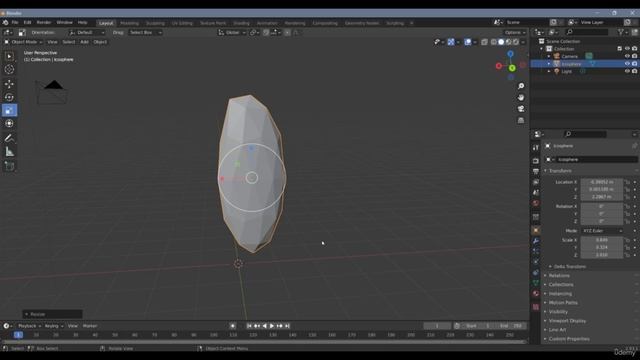
Task: Click the green Y axis on navigation gizmo
Action: 512,68
